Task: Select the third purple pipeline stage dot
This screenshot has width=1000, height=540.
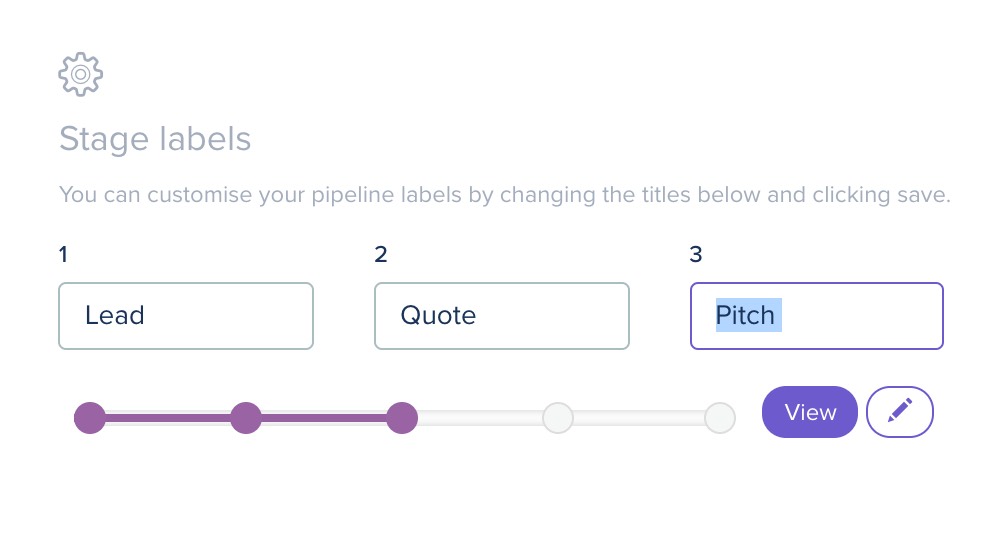Action: coord(402,418)
